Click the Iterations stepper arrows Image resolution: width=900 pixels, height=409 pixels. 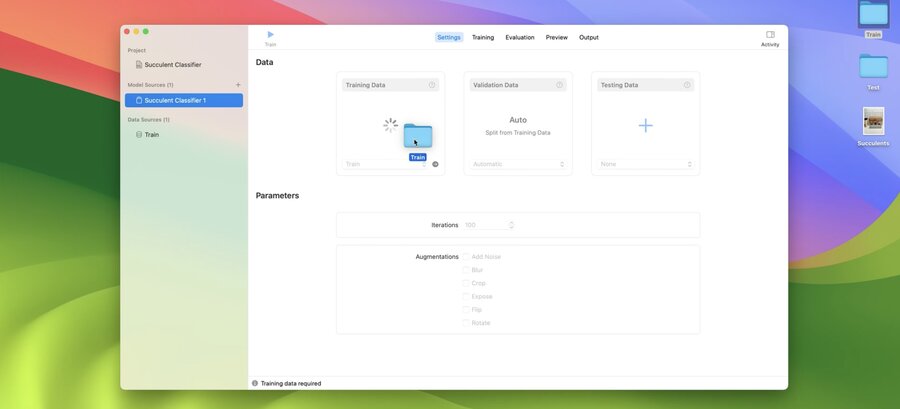pos(511,225)
